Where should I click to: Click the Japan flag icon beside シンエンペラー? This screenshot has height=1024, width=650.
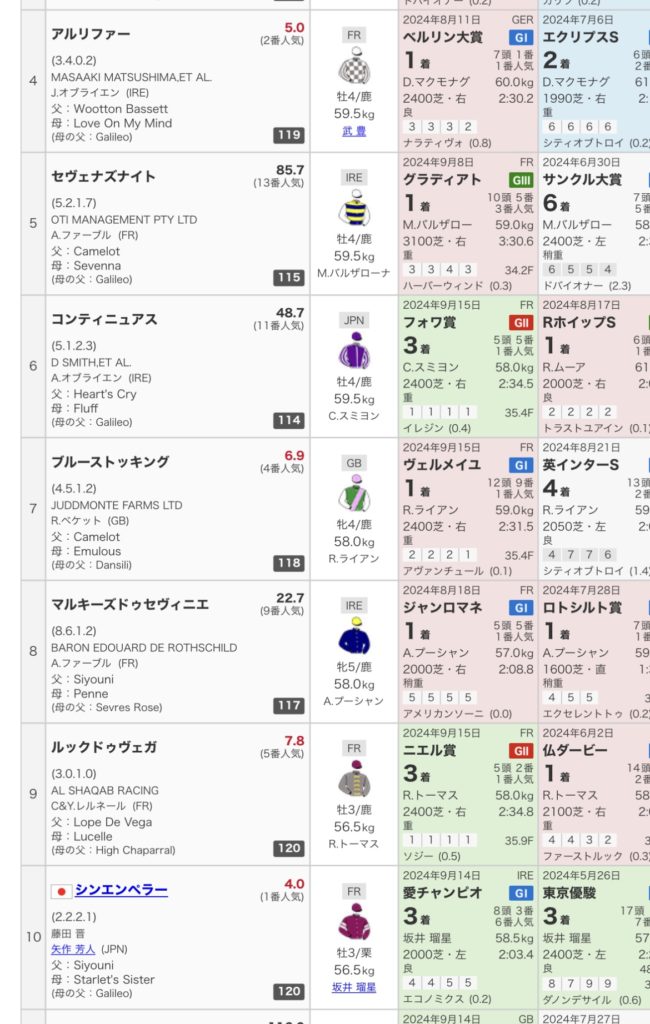[61, 891]
